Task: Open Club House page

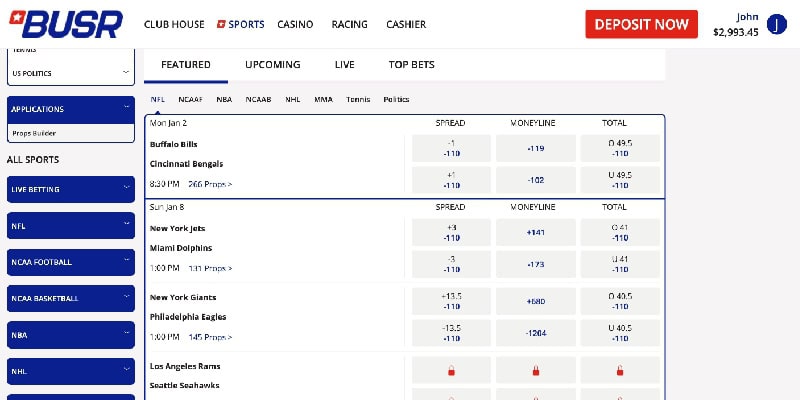Action: [174, 24]
